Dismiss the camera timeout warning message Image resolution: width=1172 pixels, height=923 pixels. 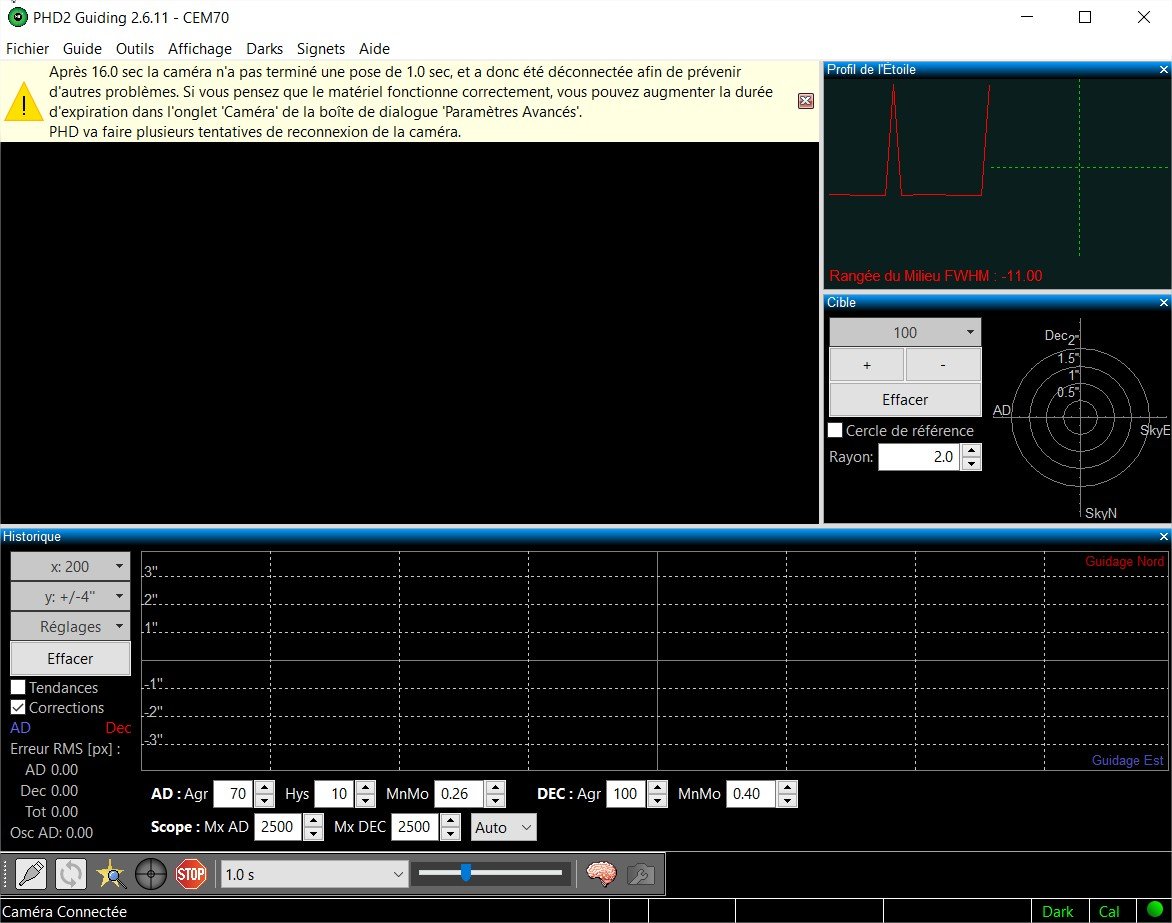tap(806, 101)
